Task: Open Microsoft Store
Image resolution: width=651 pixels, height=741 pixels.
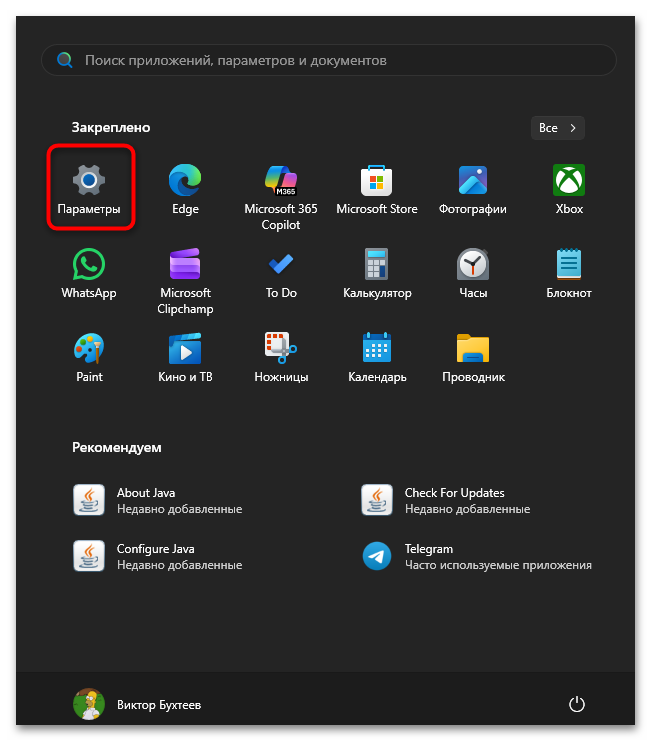Action: point(377,189)
